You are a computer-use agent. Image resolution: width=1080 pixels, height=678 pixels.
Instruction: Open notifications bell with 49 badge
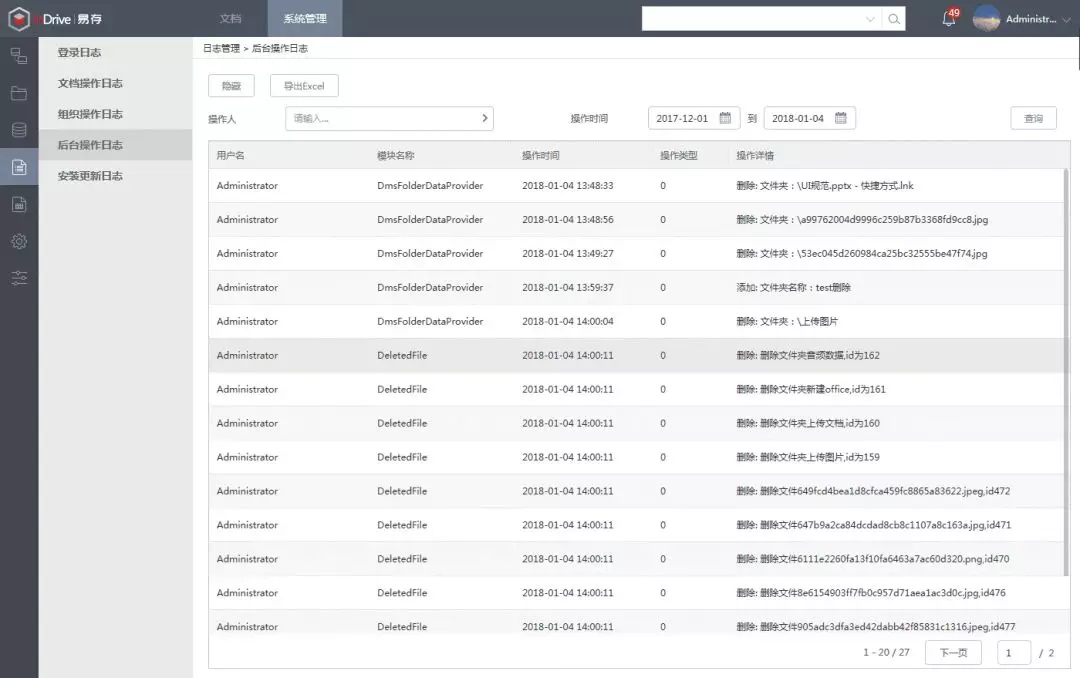point(950,18)
